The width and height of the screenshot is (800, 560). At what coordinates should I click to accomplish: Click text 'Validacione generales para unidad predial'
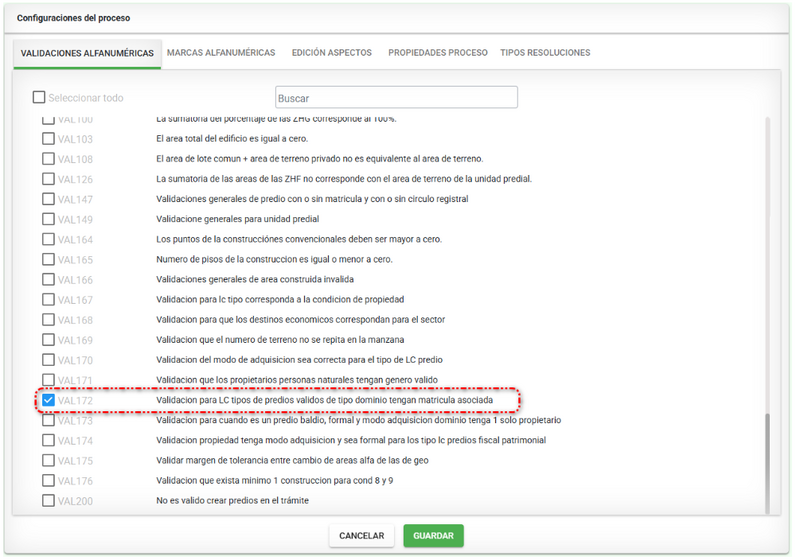(x=238, y=219)
